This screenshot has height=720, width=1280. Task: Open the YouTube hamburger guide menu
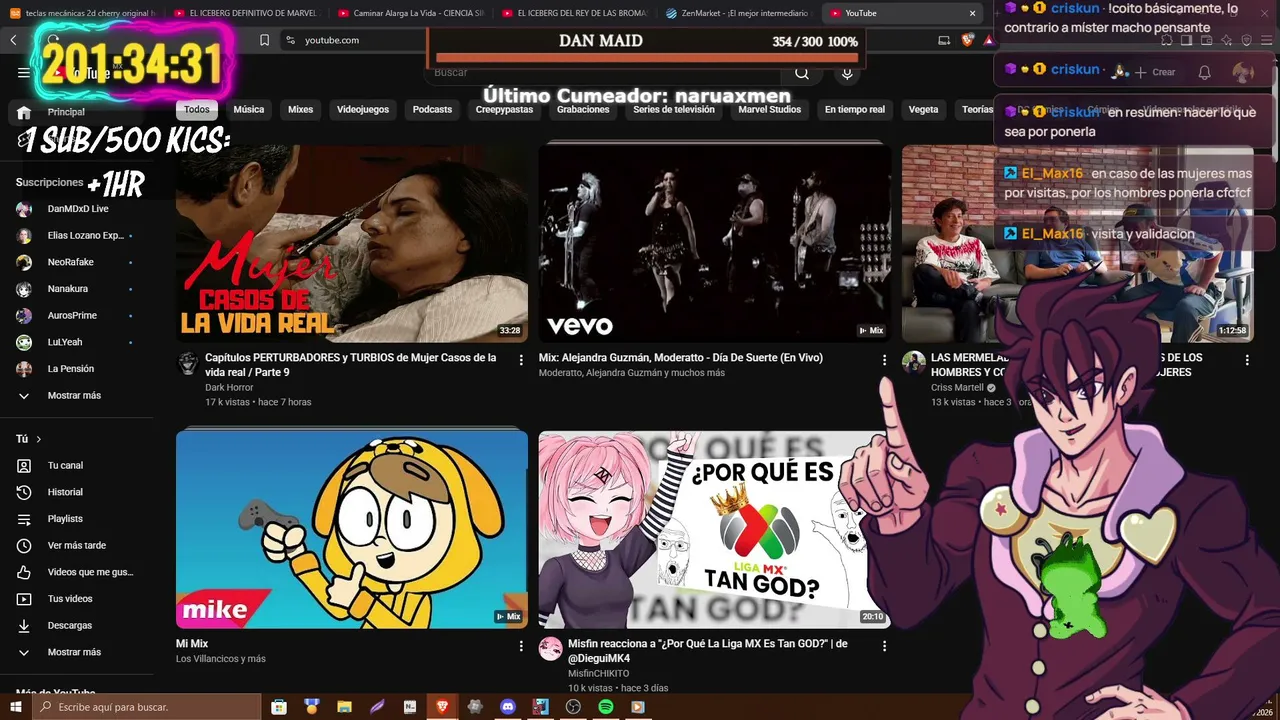[x=24, y=73]
